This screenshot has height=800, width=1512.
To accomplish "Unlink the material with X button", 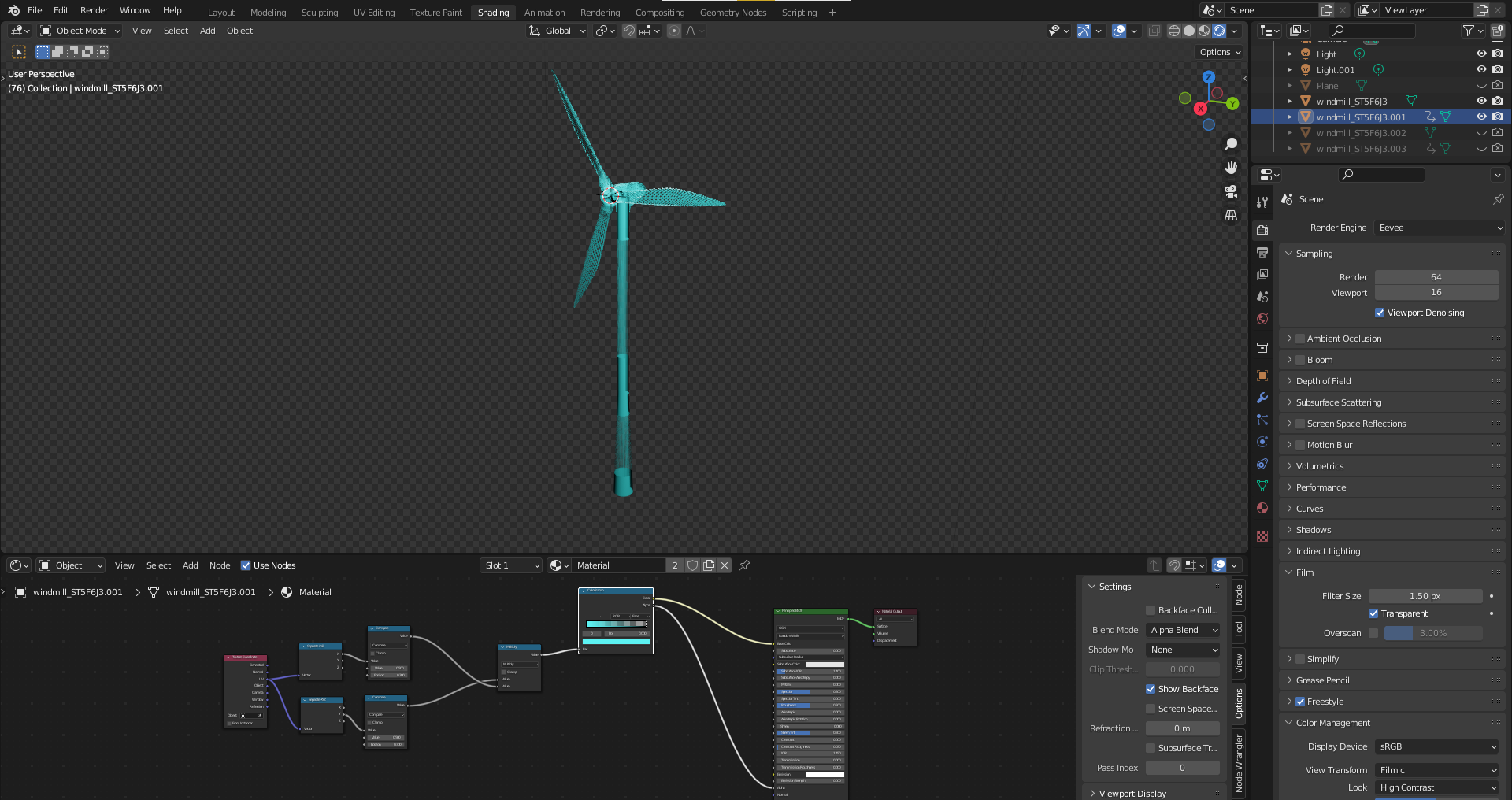I will click(x=724, y=565).
